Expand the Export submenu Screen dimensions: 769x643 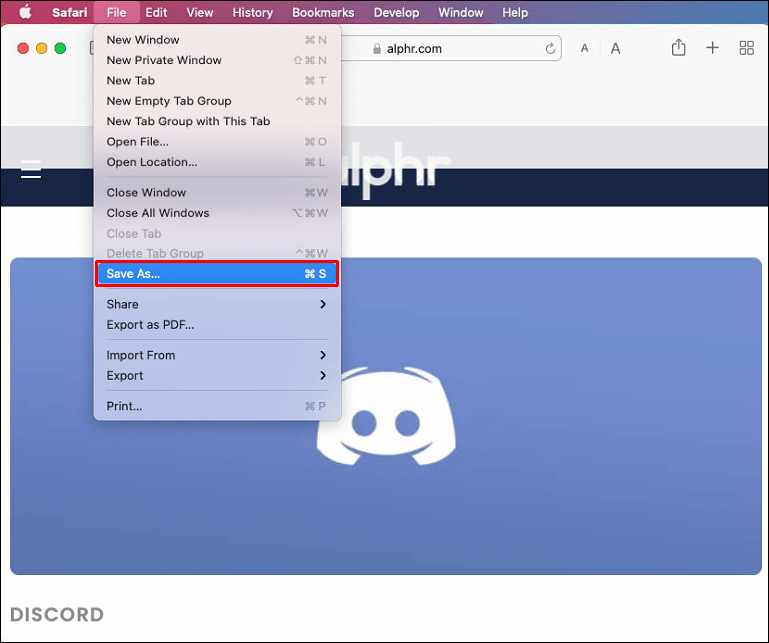tap(217, 376)
